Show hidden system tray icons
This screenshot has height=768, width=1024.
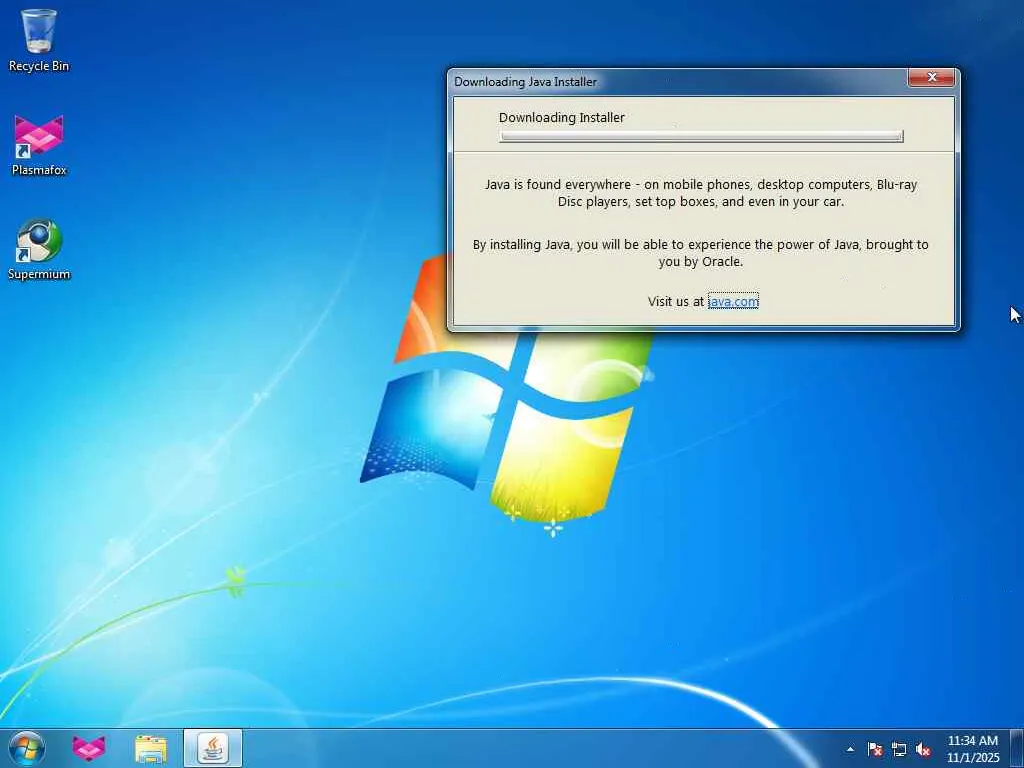pos(850,749)
